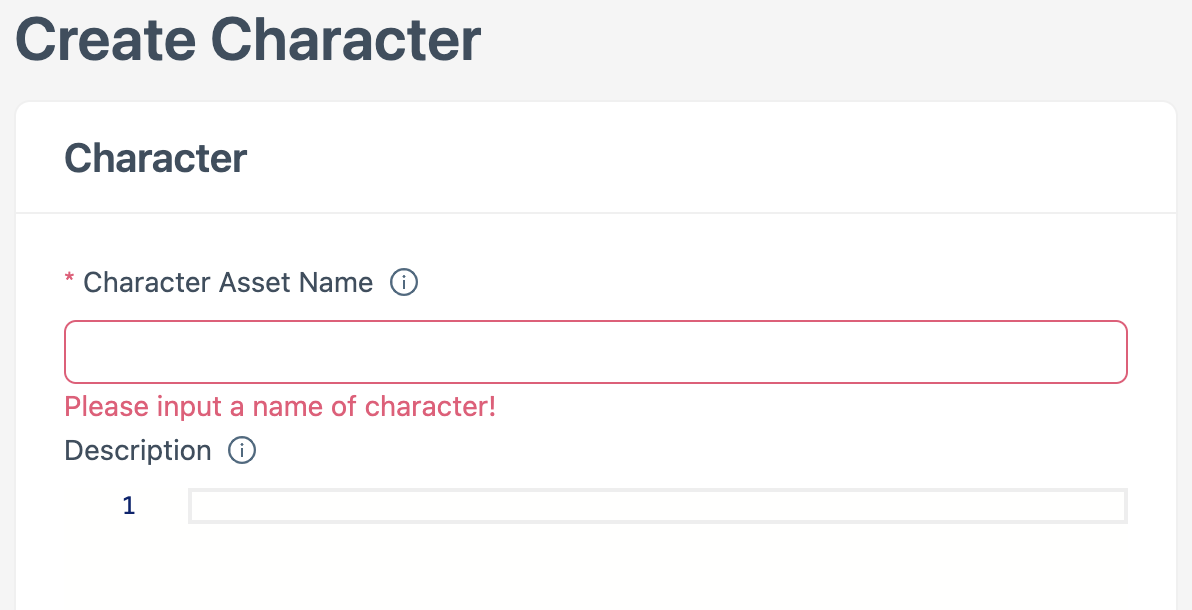Image resolution: width=1192 pixels, height=610 pixels.
Task: Click inside the Description editor line
Action: pos(657,505)
